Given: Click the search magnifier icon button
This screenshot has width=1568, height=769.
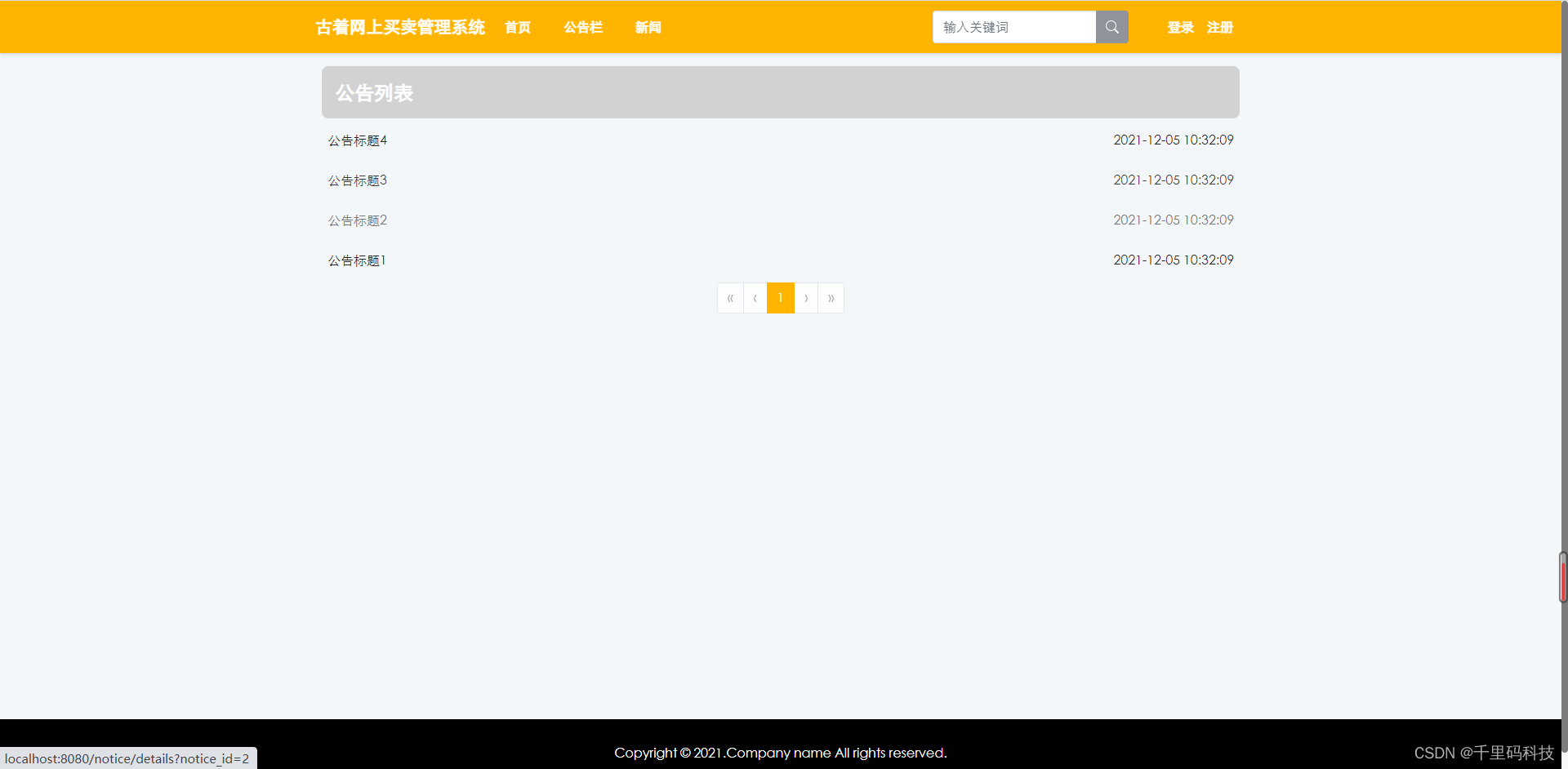Looking at the screenshot, I should 1111,27.
